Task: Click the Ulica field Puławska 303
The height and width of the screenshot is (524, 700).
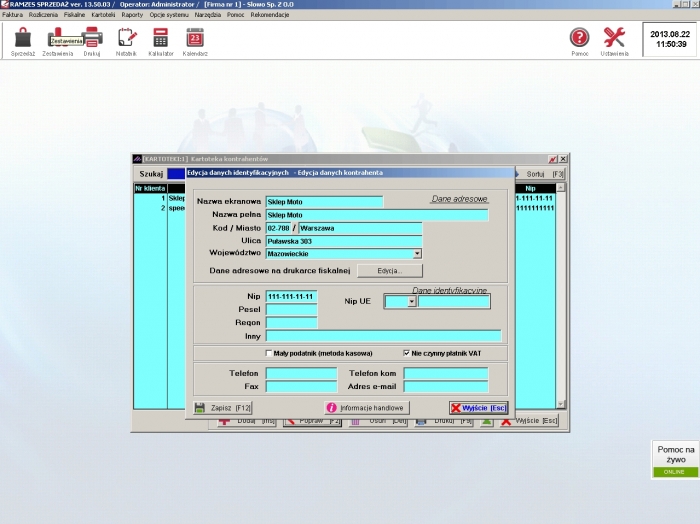Action: 344,241
